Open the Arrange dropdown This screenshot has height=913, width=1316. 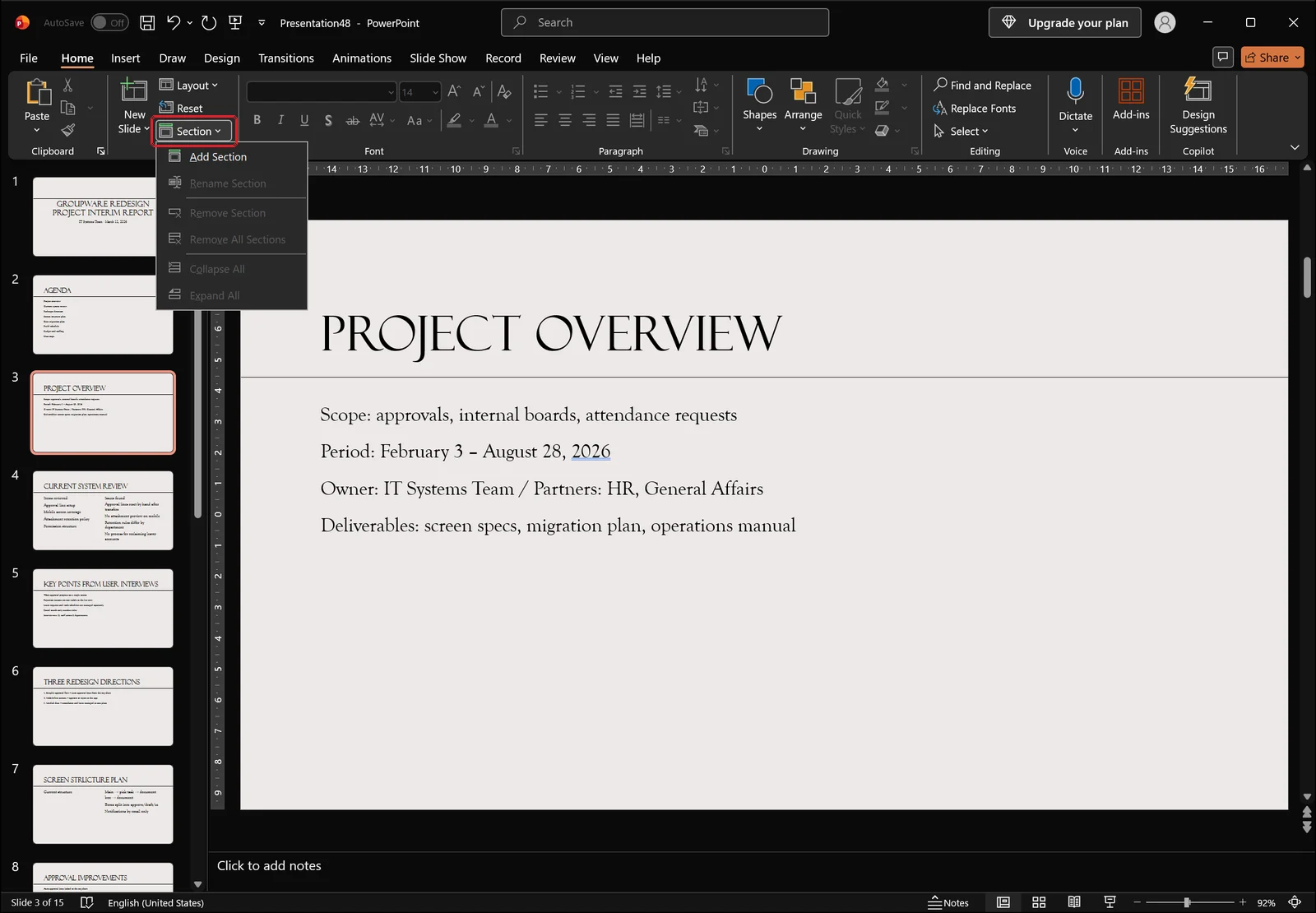click(x=803, y=104)
